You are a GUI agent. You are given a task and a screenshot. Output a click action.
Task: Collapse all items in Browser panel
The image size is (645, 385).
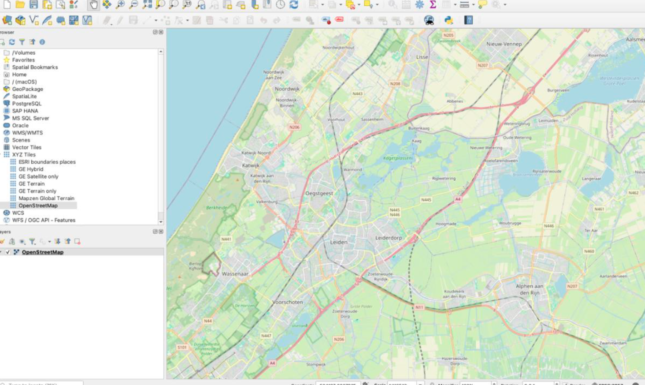point(32,42)
